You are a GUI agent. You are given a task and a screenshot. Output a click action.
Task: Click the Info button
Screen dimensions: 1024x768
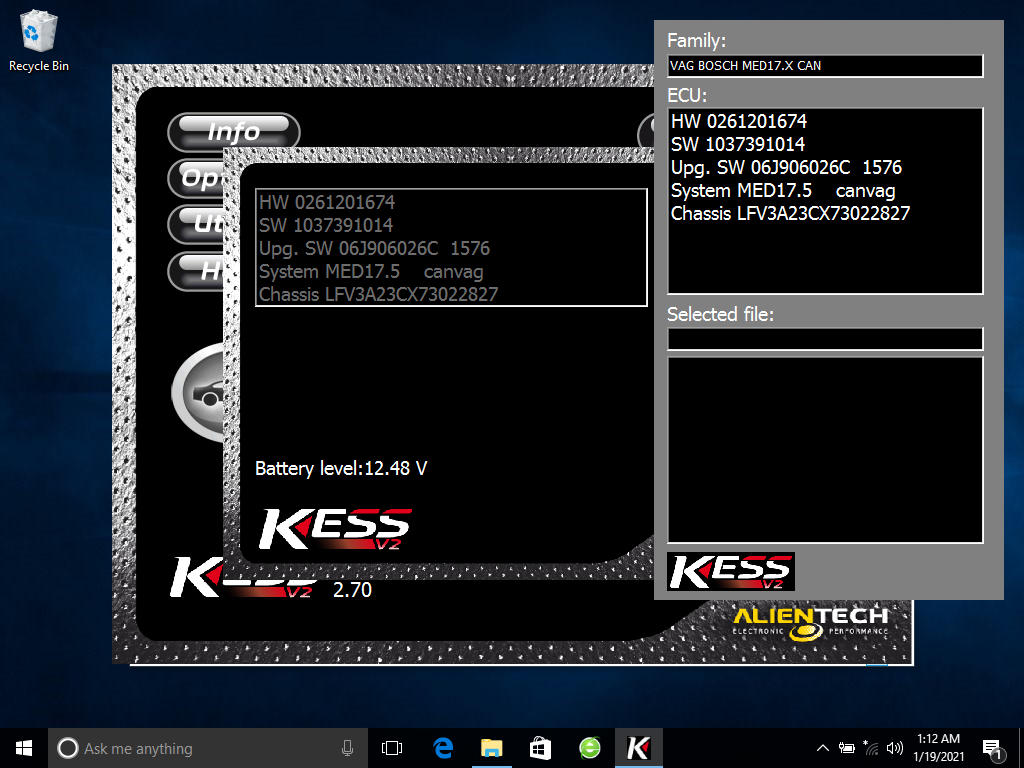click(233, 132)
